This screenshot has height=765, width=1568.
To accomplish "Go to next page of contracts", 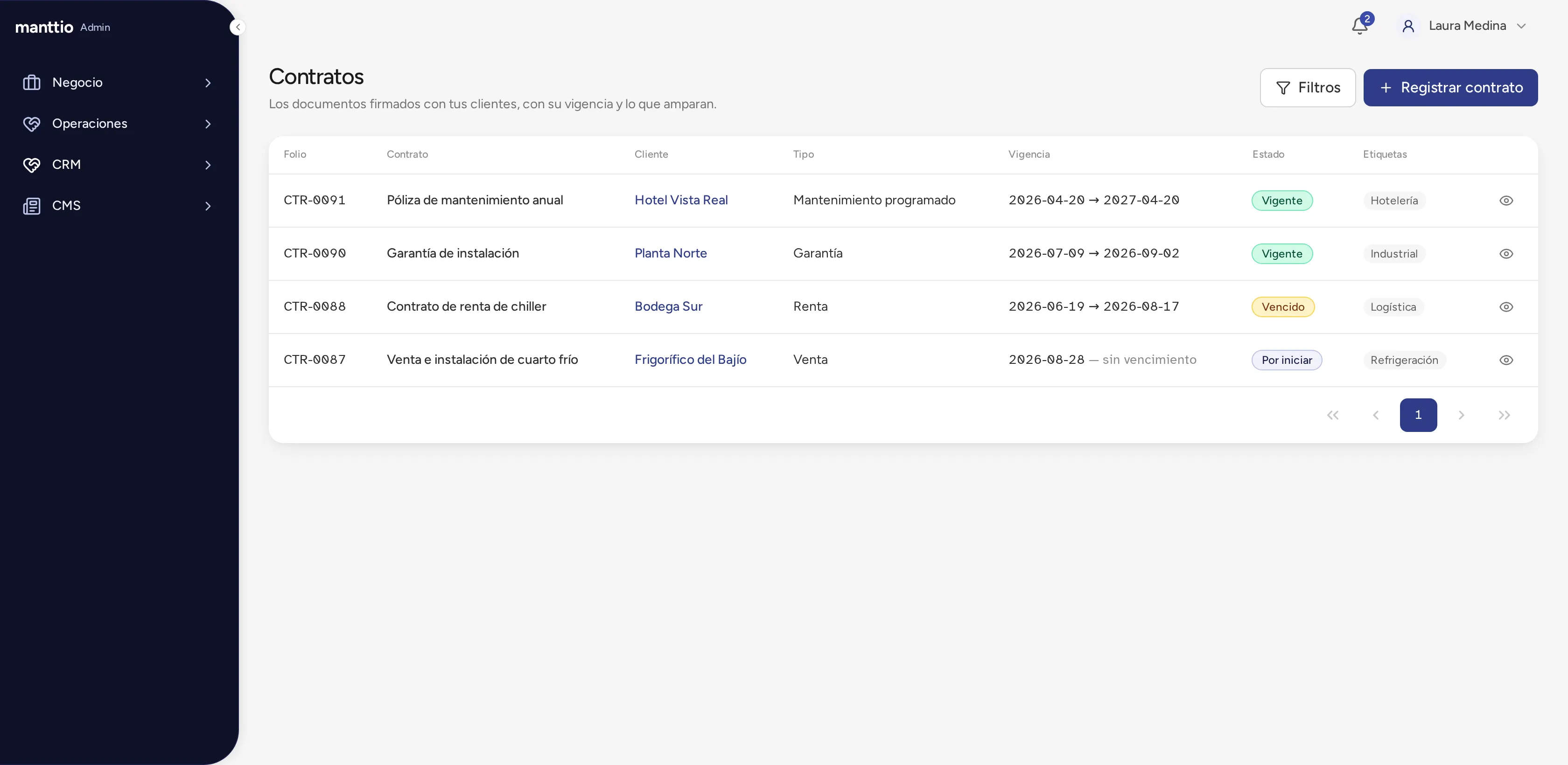I will click(1461, 415).
